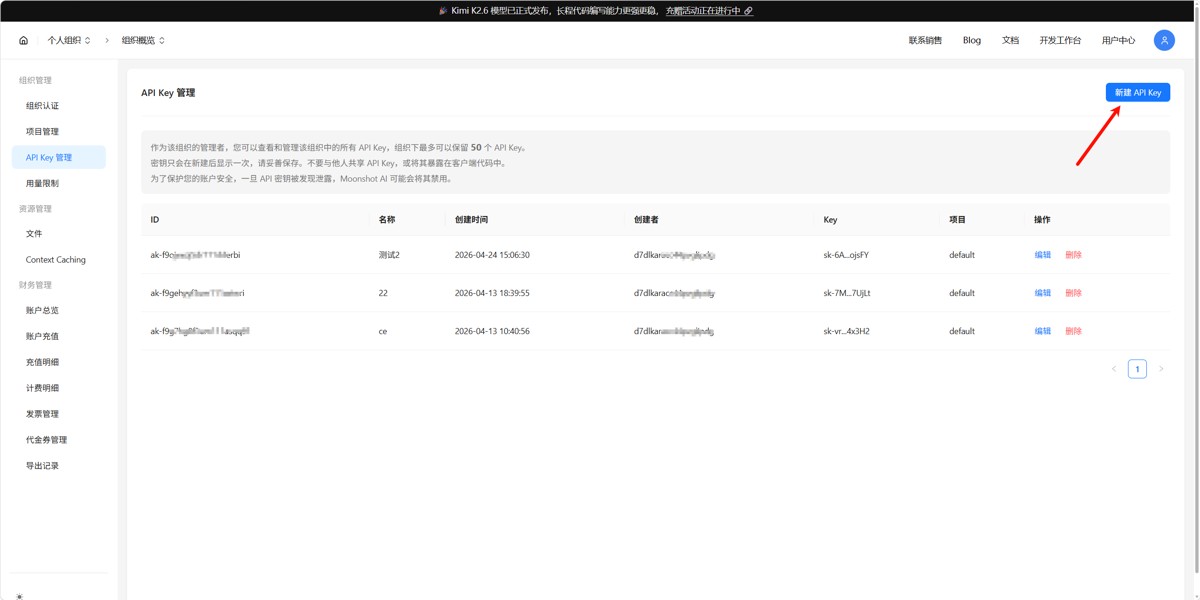Open the link icon in announcement banner

pyautogui.click(x=748, y=11)
